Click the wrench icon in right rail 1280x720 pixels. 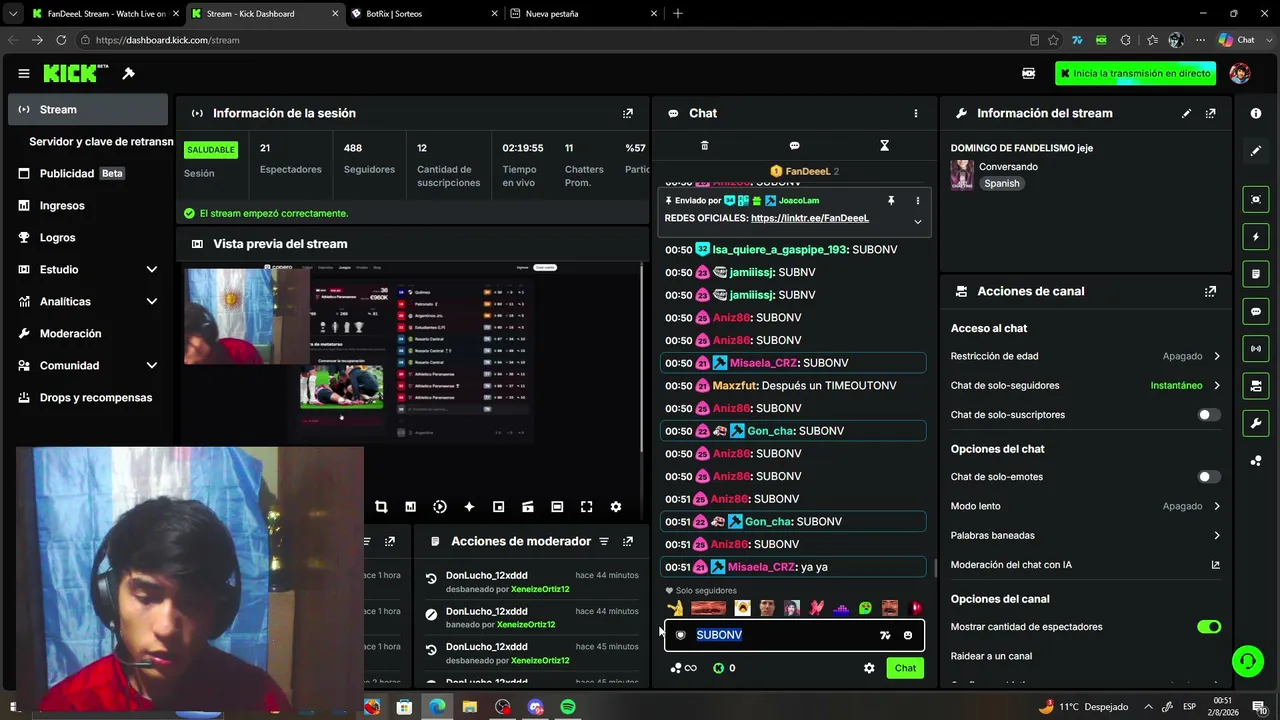click(1256, 423)
